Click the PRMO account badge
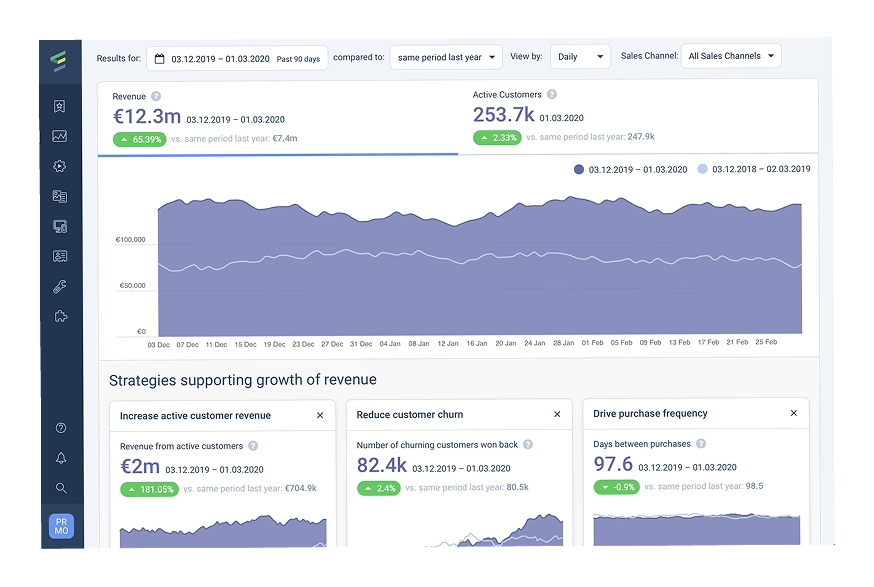This screenshot has height=587, width=874. (61, 526)
